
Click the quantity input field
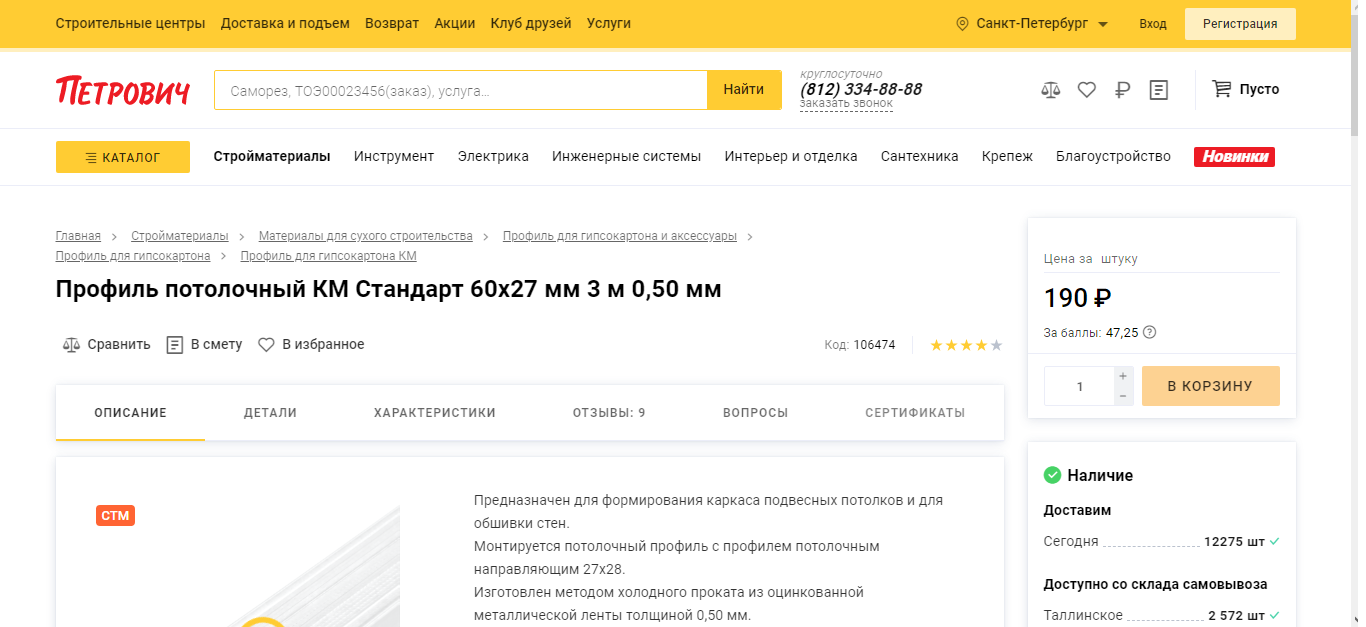click(1080, 386)
